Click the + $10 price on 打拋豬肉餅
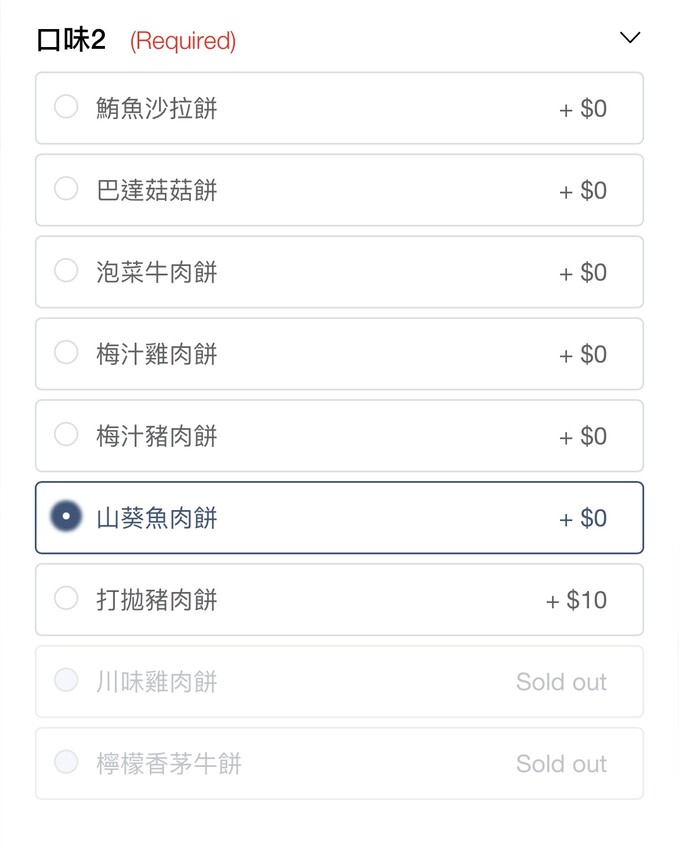 (576, 600)
